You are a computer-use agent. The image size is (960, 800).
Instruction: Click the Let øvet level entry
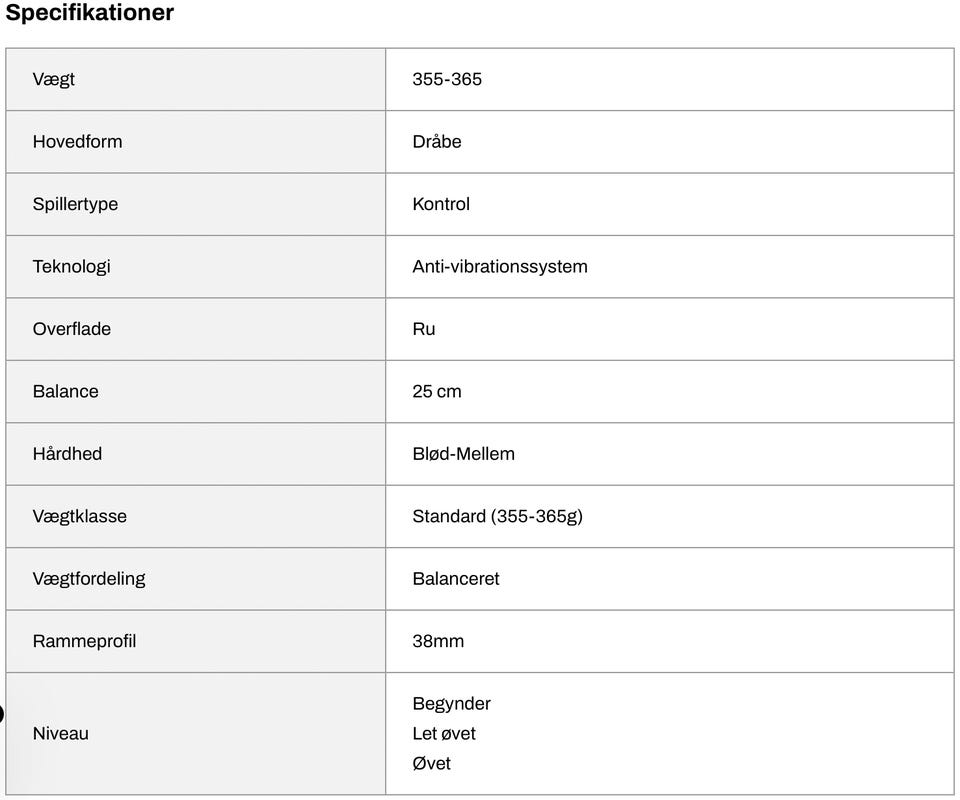[444, 733]
